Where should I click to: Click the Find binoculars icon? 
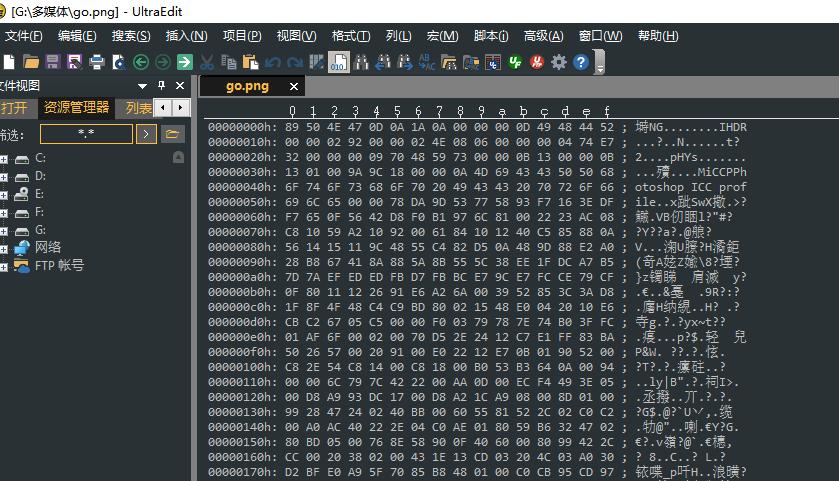361,62
